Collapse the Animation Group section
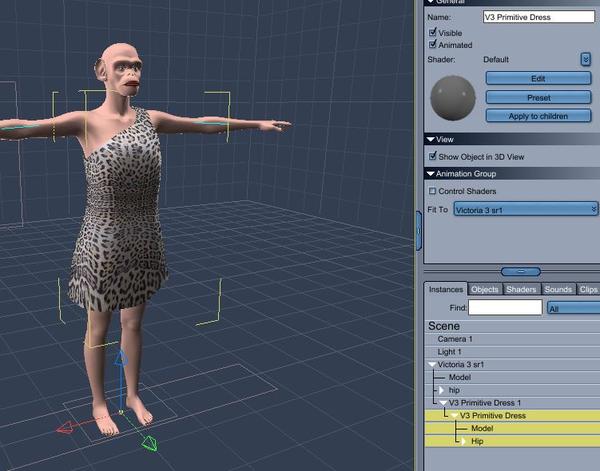This screenshot has width=600, height=471. (431, 174)
